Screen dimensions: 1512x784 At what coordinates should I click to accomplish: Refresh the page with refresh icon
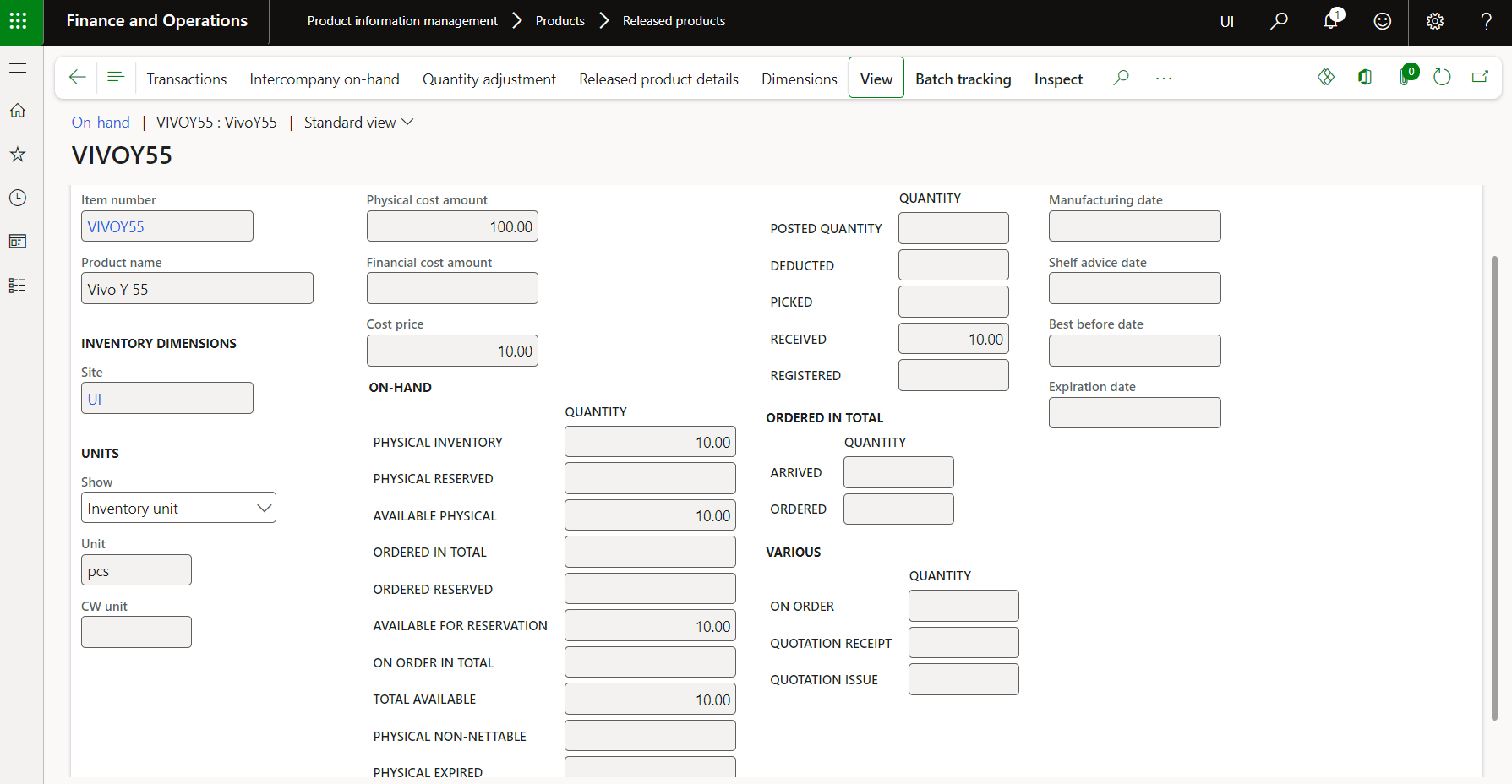coord(1442,78)
